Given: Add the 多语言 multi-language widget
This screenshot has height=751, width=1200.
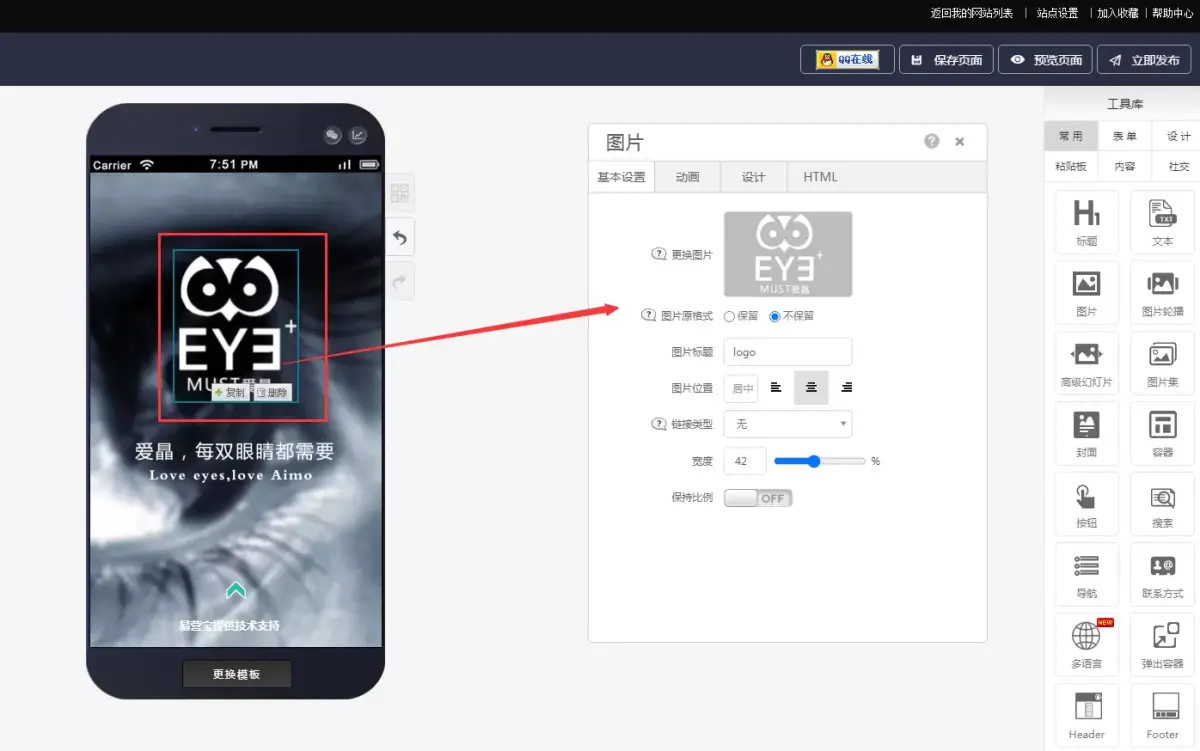Looking at the screenshot, I should [1086, 645].
